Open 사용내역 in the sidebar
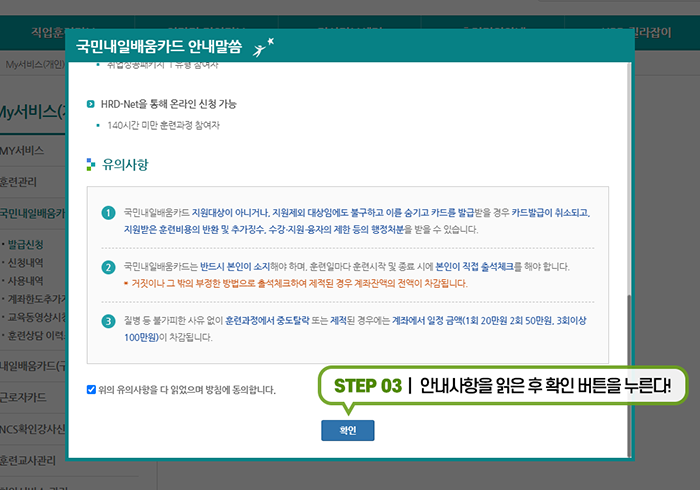The height and width of the screenshot is (490, 700). [25, 281]
